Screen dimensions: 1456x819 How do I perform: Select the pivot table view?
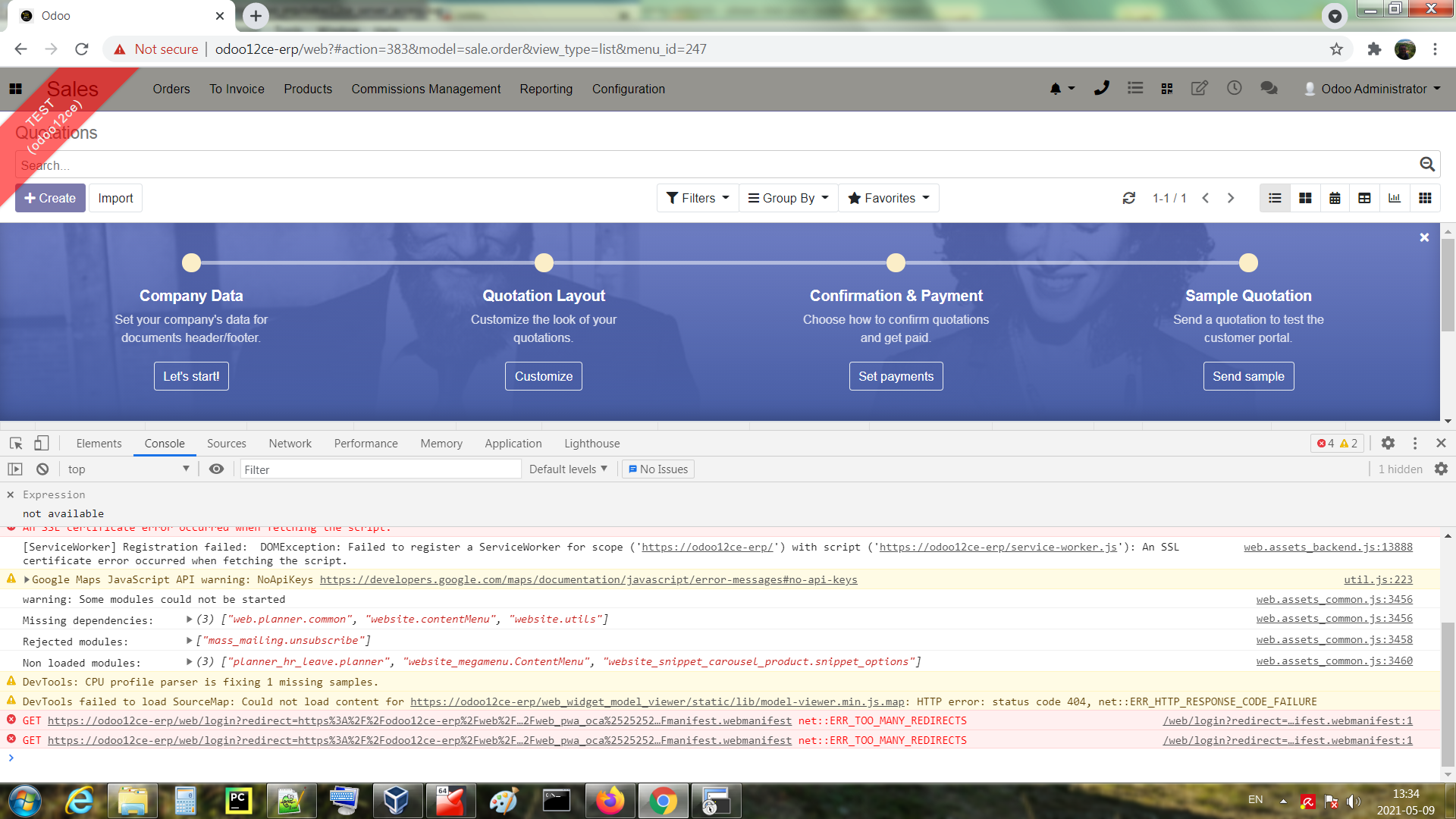point(1364,198)
